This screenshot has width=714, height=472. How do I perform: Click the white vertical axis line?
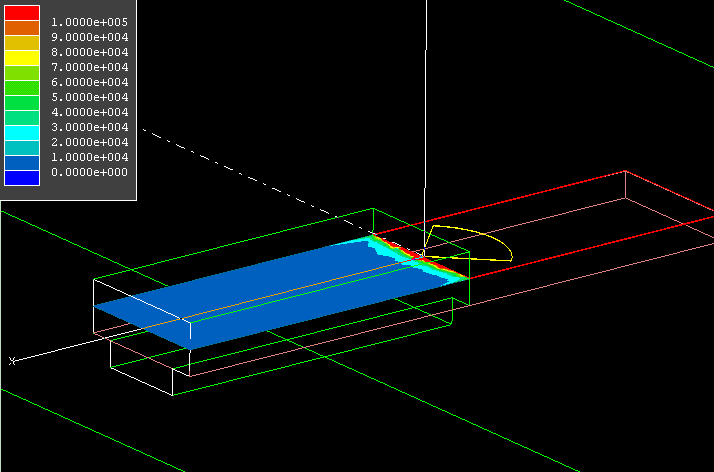coord(425,100)
